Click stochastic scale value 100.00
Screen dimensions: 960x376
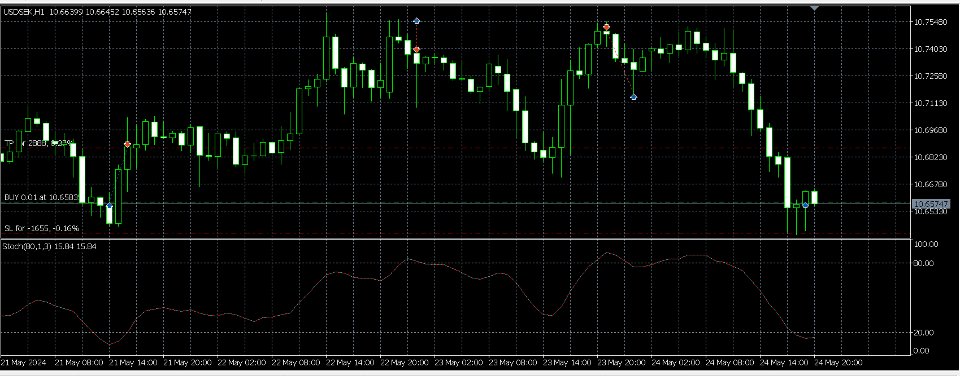tap(926, 244)
